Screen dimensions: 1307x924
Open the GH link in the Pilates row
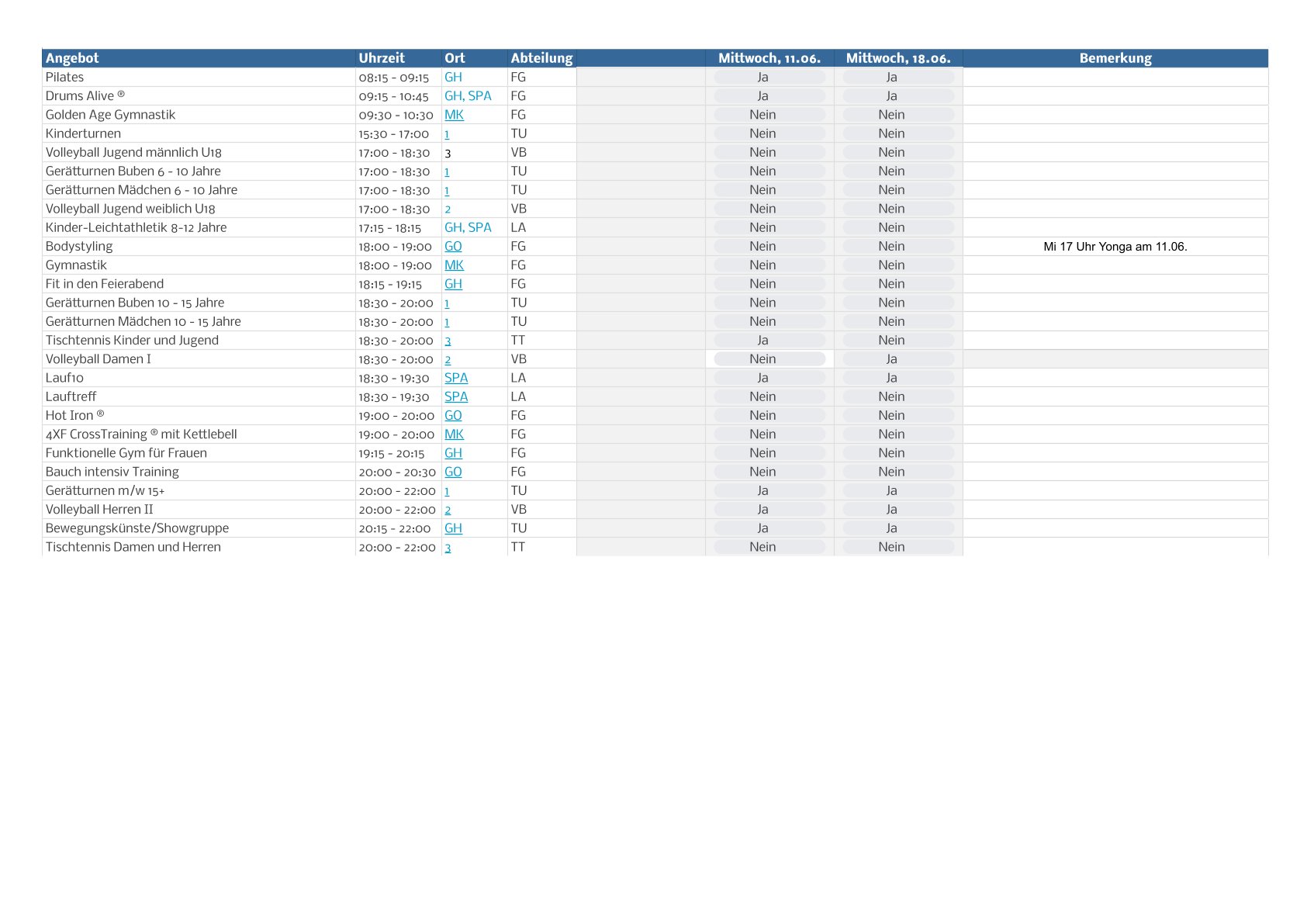[453, 77]
